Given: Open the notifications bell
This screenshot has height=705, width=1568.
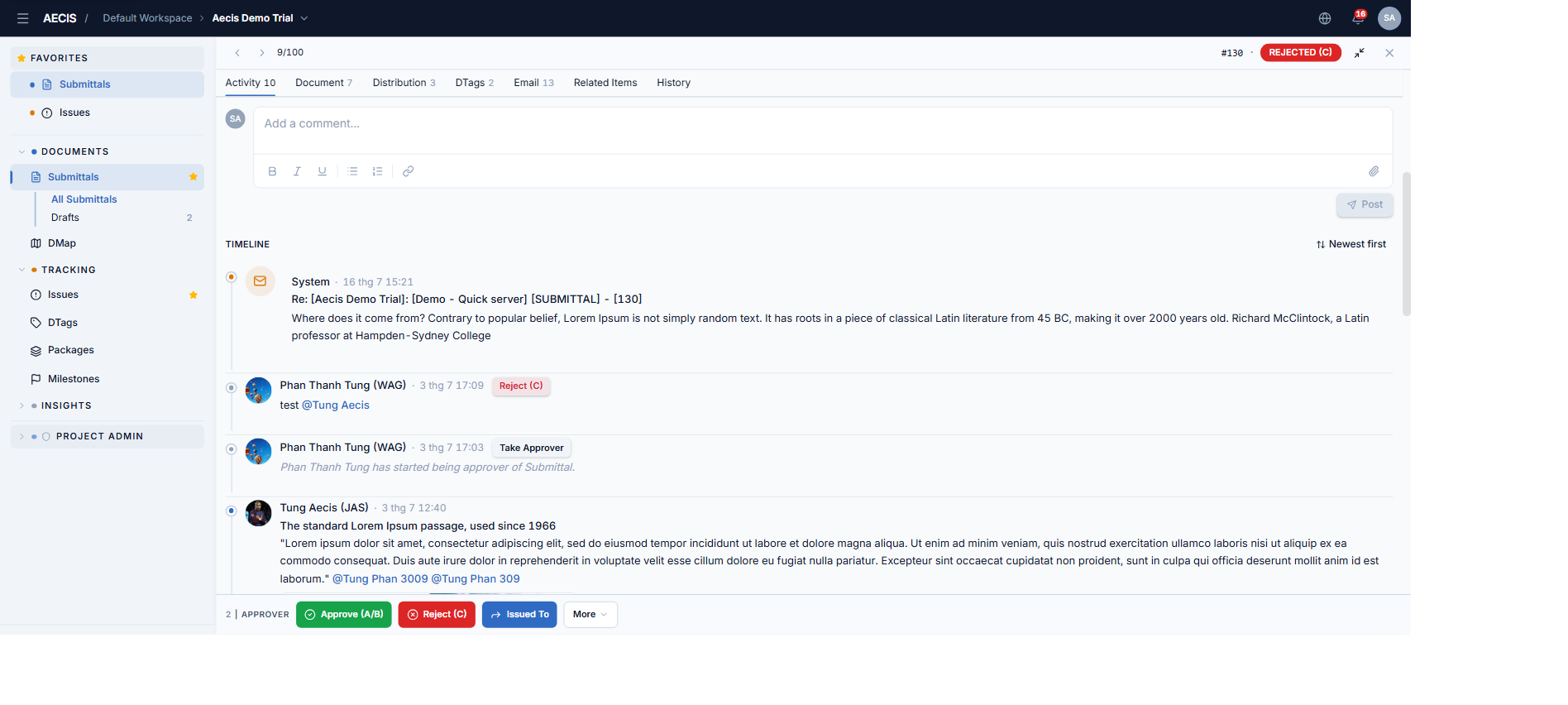Looking at the screenshot, I should (x=1358, y=18).
